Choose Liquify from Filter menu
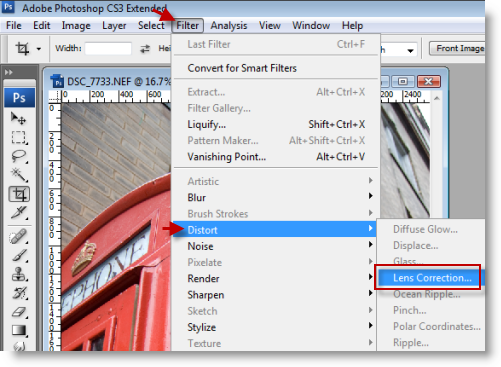Image resolution: width=501 pixels, height=367 pixels. [x=276, y=124]
